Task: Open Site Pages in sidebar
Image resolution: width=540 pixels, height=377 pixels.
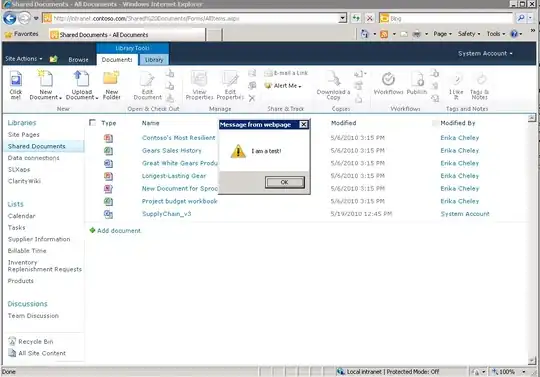Action: pyautogui.click(x=23, y=135)
